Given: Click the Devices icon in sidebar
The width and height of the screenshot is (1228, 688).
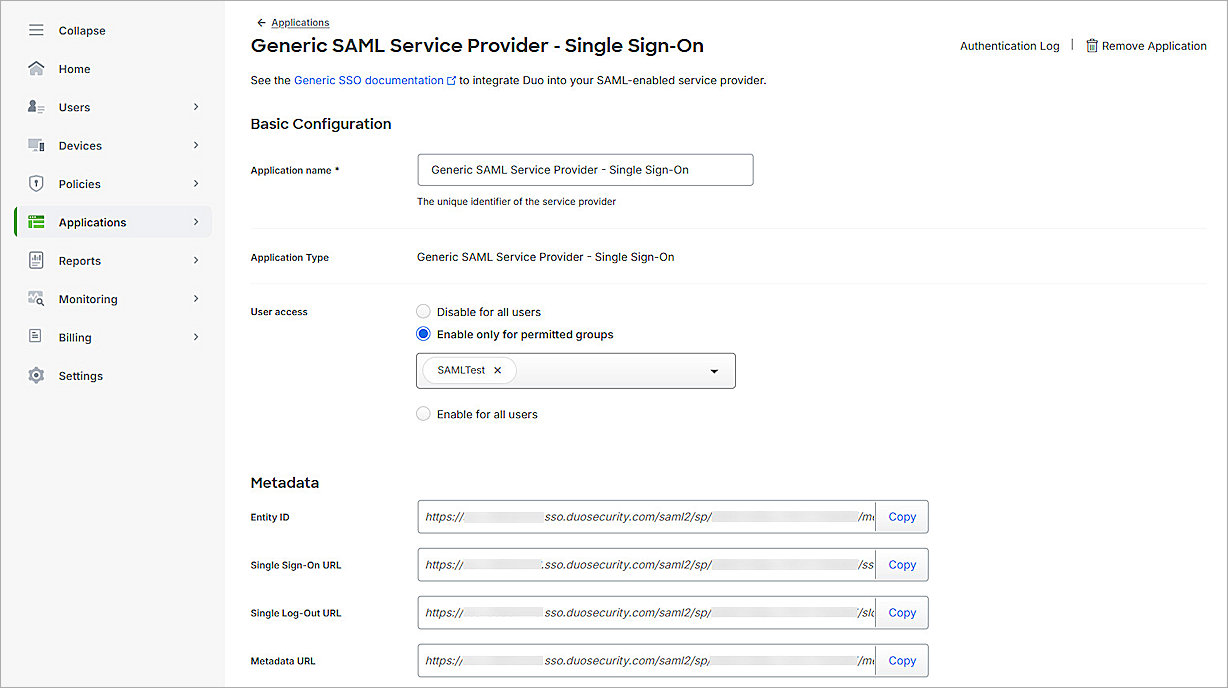Looking at the screenshot, I should [36, 146].
